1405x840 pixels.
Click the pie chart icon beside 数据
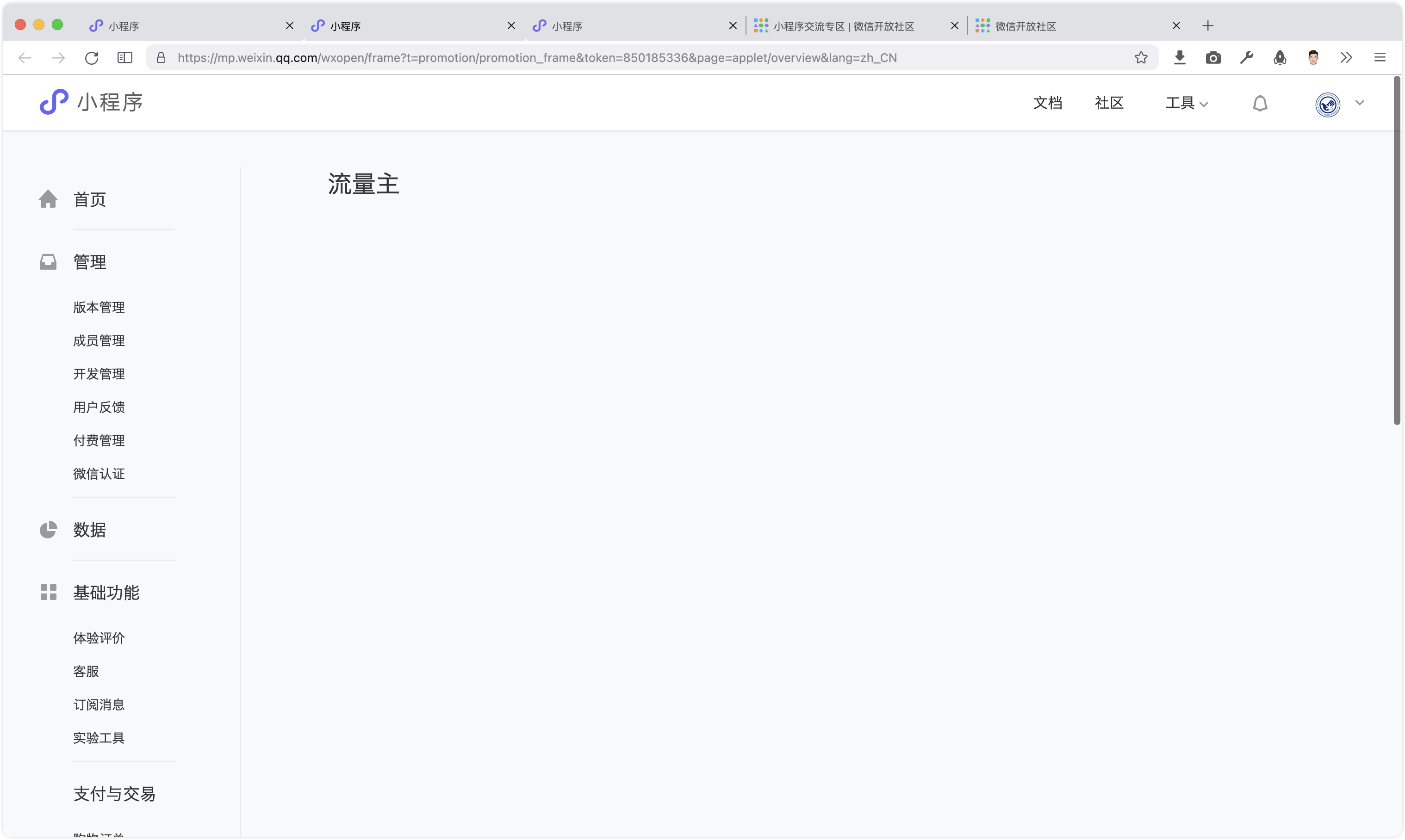(48, 530)
